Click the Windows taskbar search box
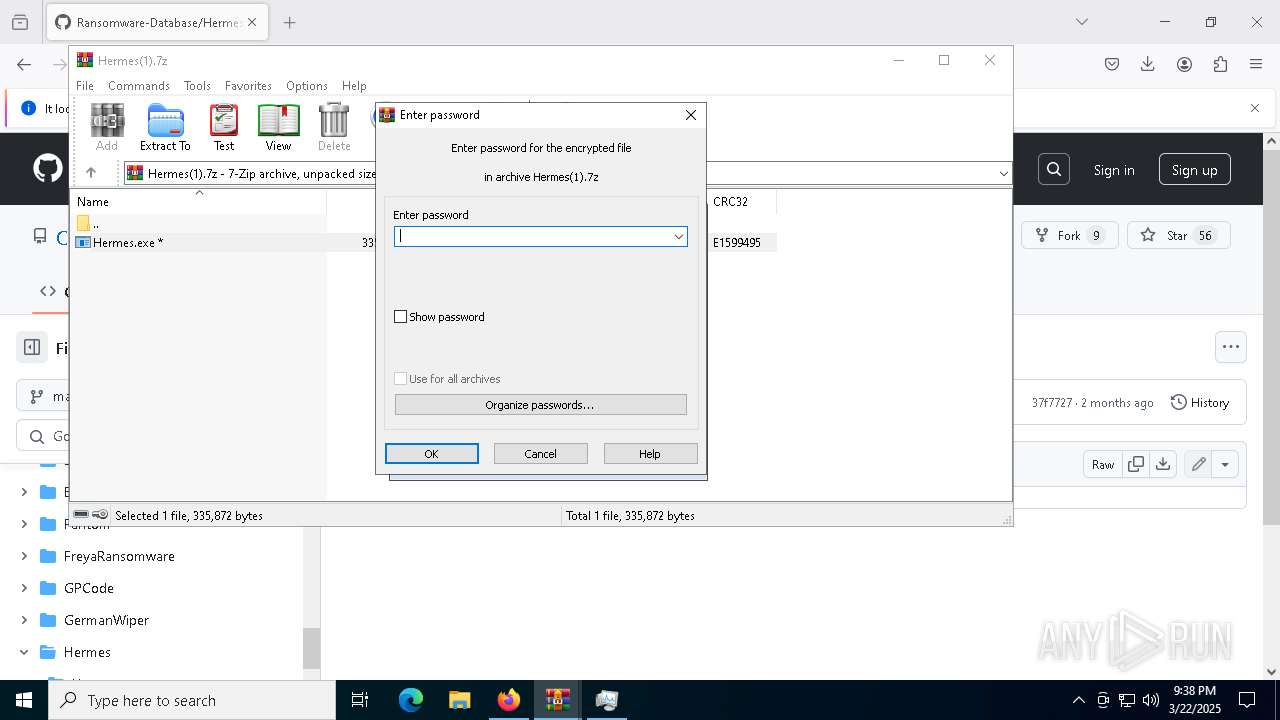The height and width of the screenshot is (720, 1280). 192,700
